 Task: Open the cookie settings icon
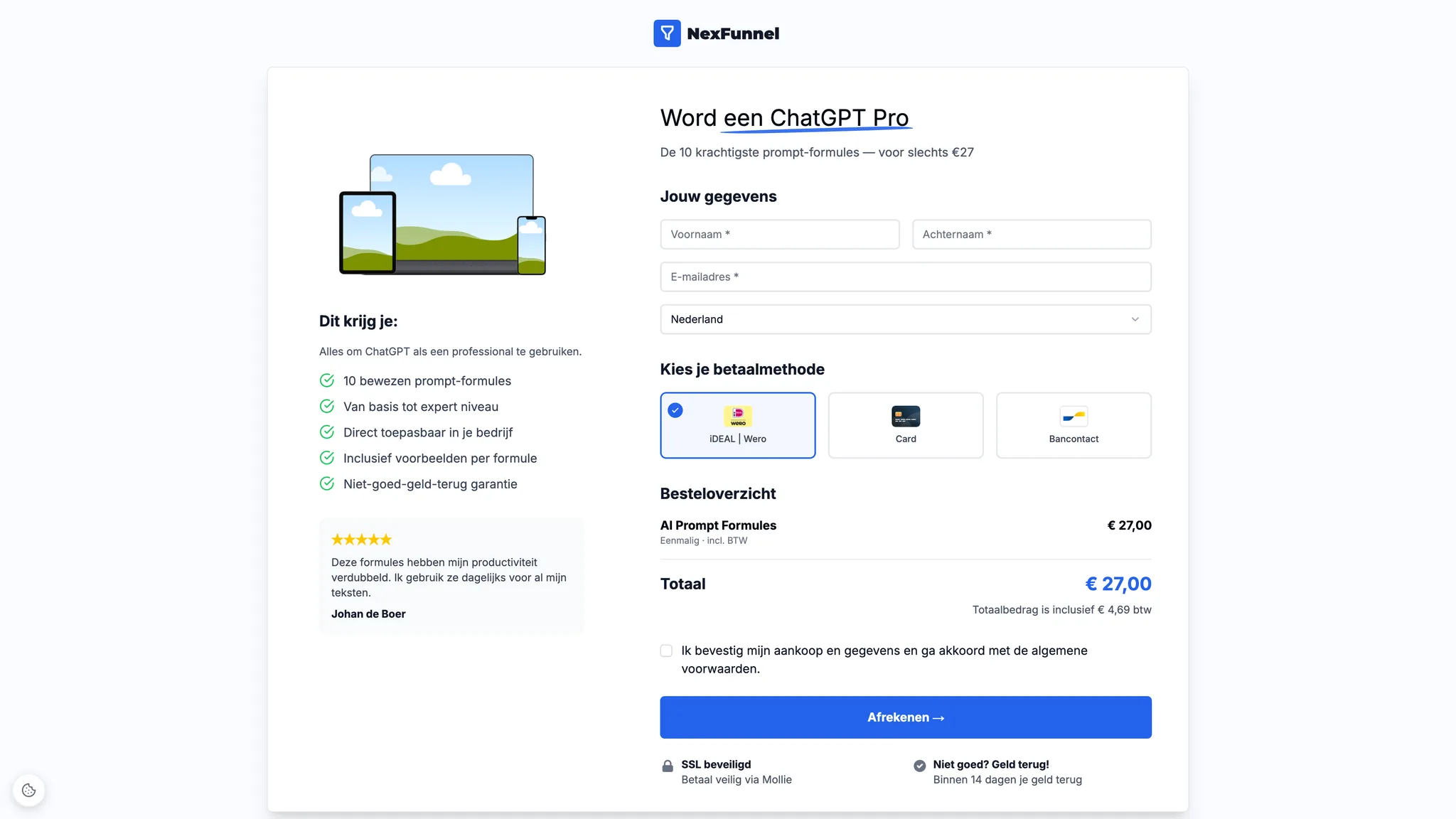tap(28, 790)
